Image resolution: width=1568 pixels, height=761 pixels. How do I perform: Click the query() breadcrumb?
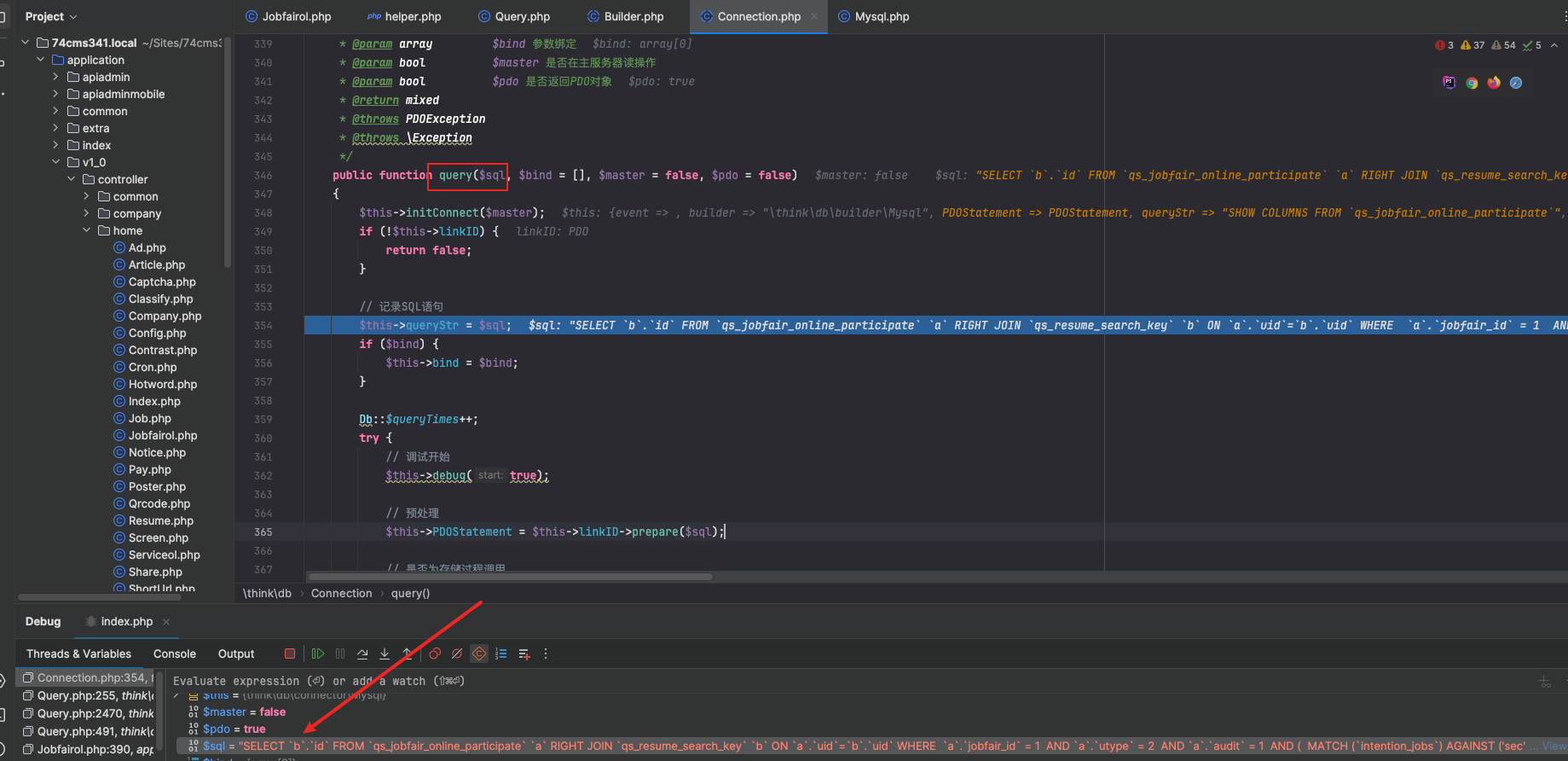pos(410,593)
